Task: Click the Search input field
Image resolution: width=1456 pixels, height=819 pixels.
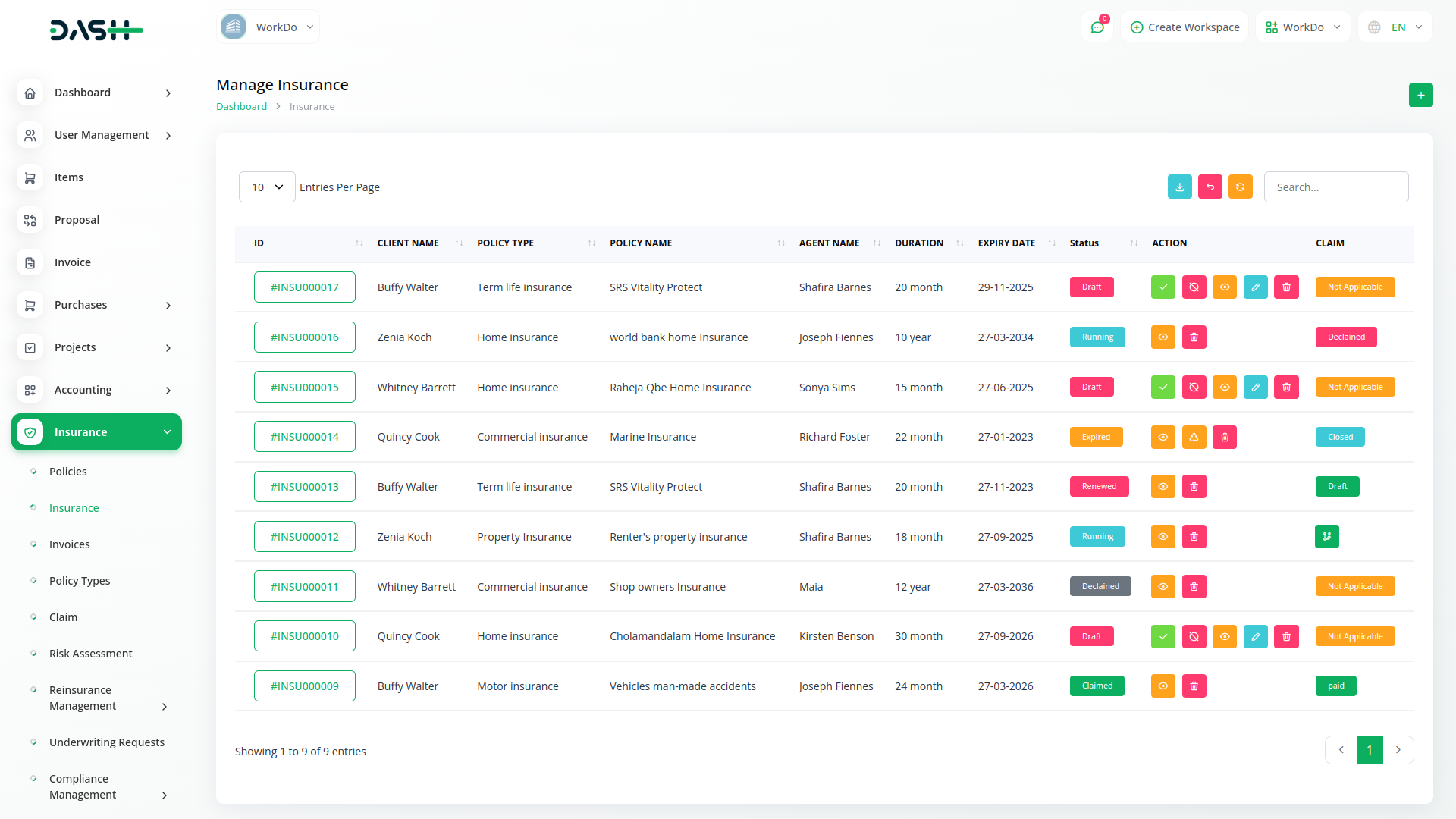Action: pos(1335,187)
